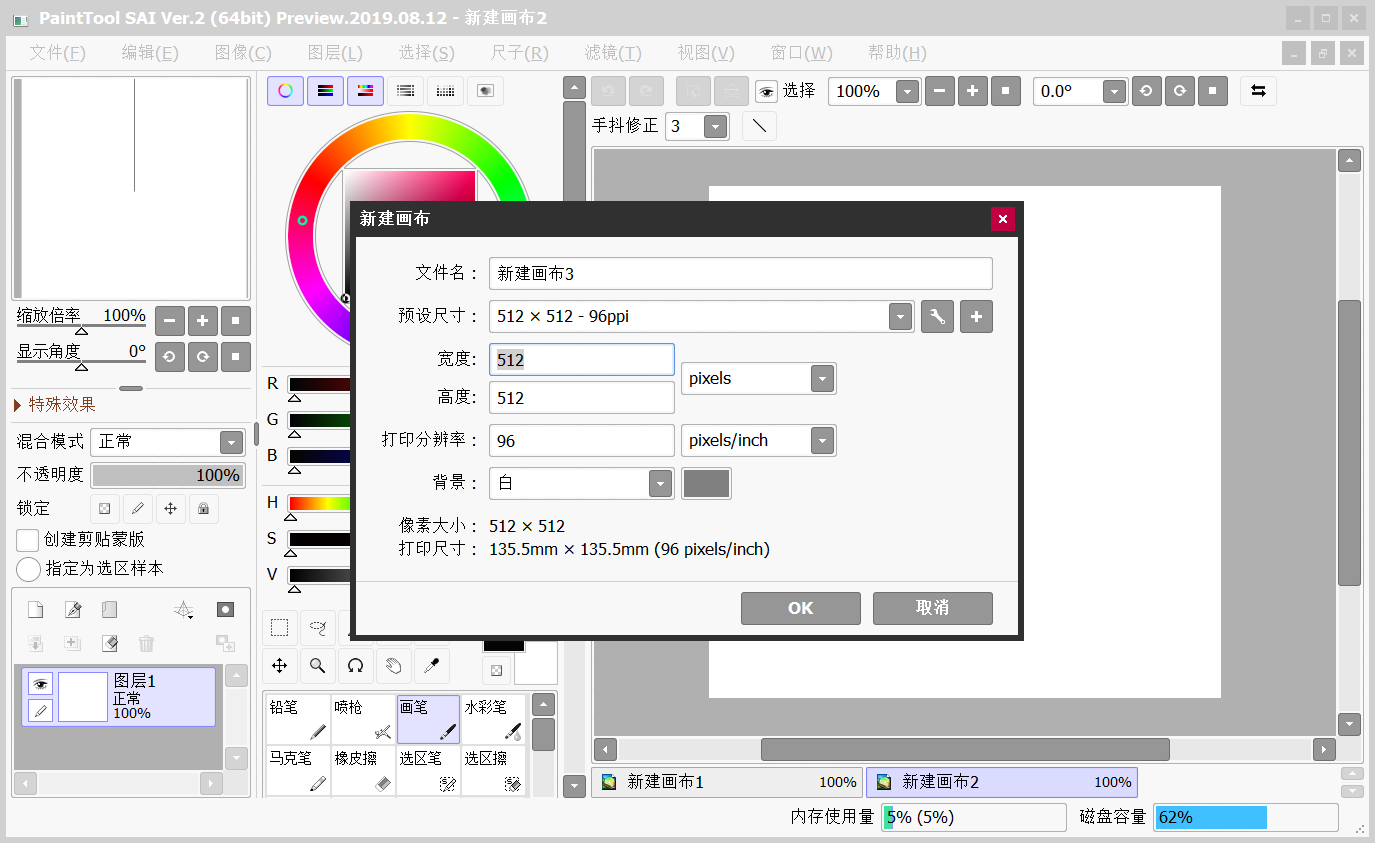Zoom out with toolbar minus button
Image resolution: width=1375 pixels, height=843 pixels.
(x=940, y=92)
